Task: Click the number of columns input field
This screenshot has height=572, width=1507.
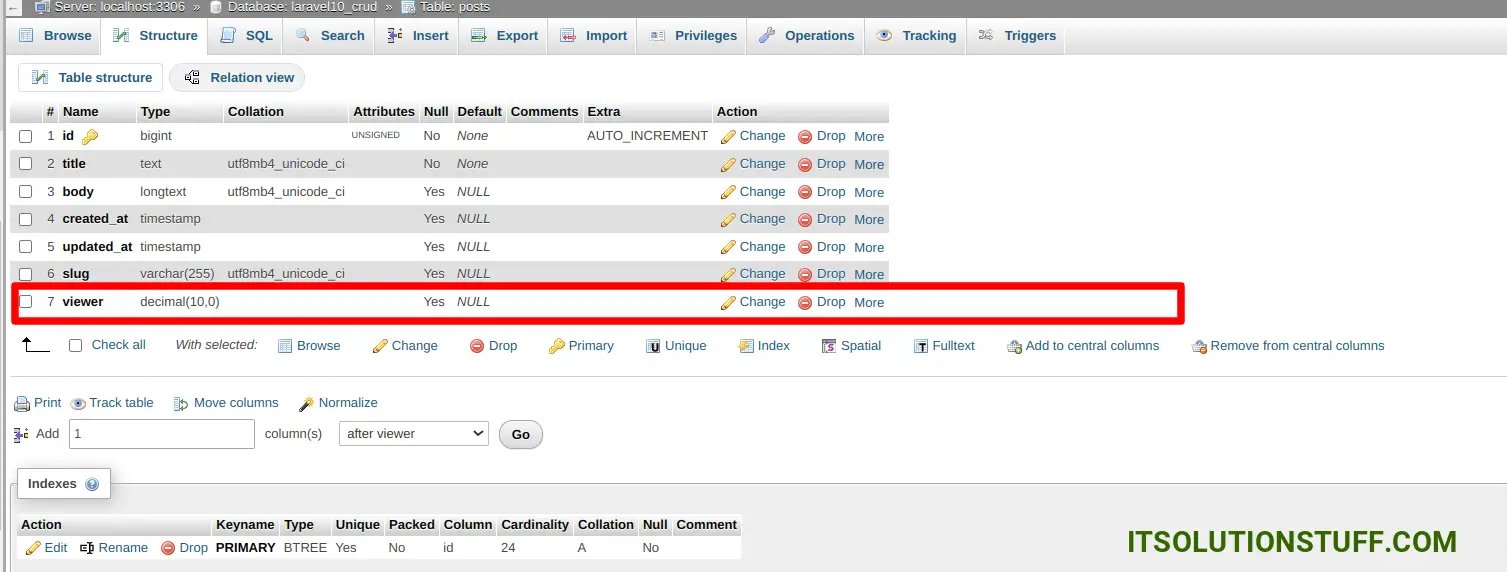Action: point(162,434)
